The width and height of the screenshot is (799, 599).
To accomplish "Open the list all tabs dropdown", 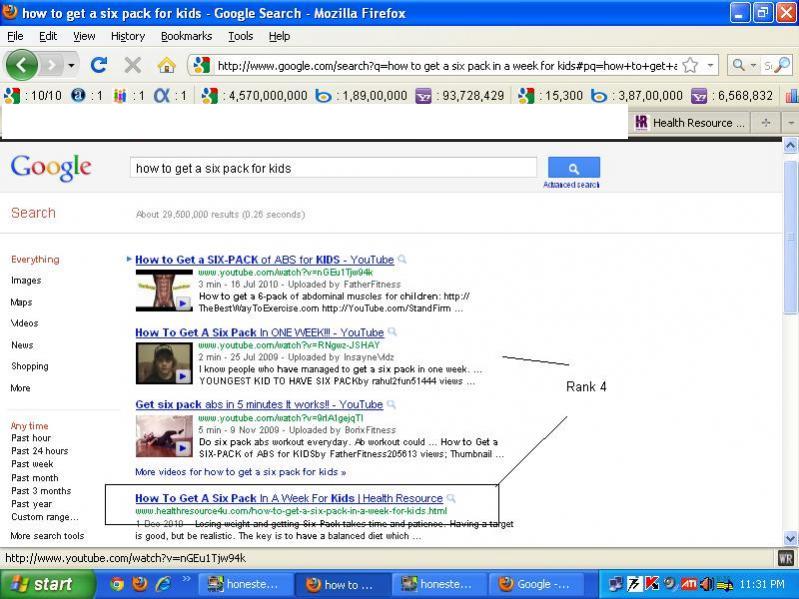I will pos(790,123).
